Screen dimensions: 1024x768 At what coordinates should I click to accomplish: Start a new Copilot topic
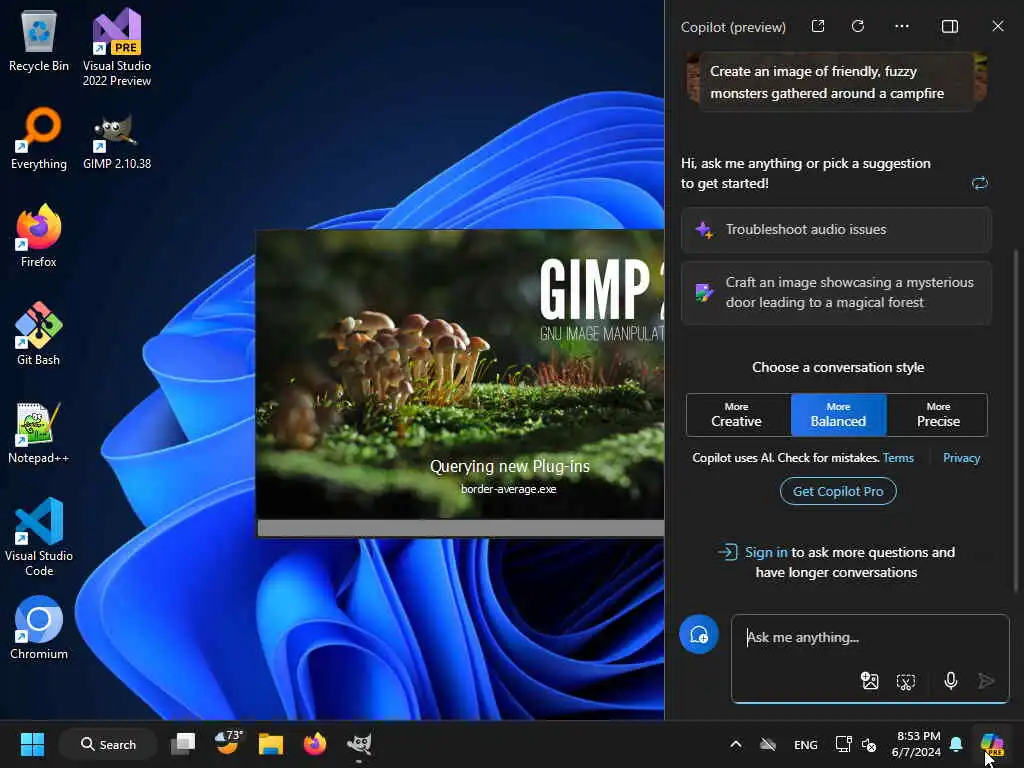coord(699,634)
